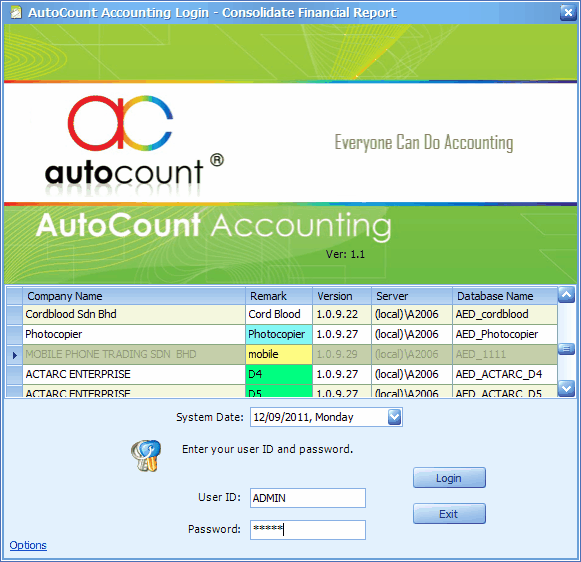This screenshot has width=581, height=562.
Task: Click the company list scrollbar thumb
Action: 567,349
